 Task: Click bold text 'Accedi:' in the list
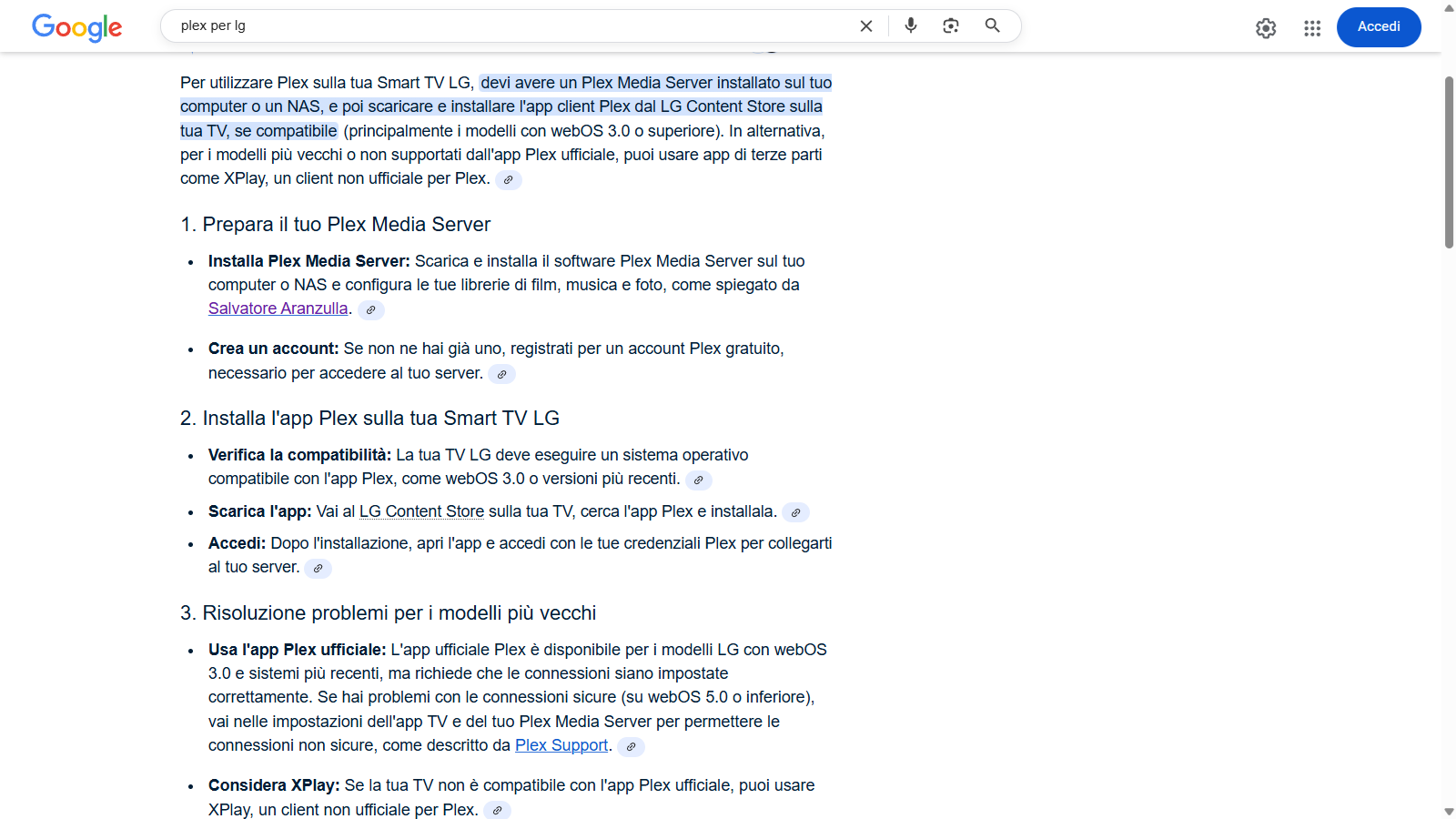(x=237, y=543)
